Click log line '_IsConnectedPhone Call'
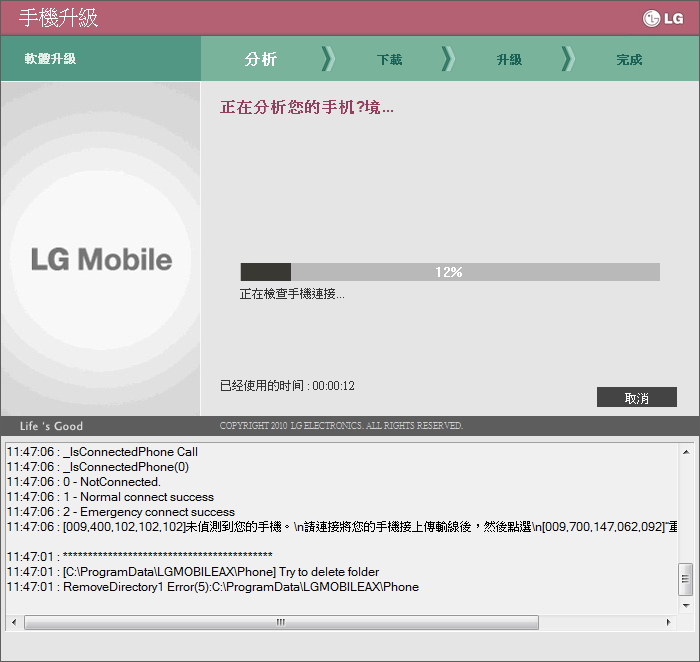 [102, 452]
